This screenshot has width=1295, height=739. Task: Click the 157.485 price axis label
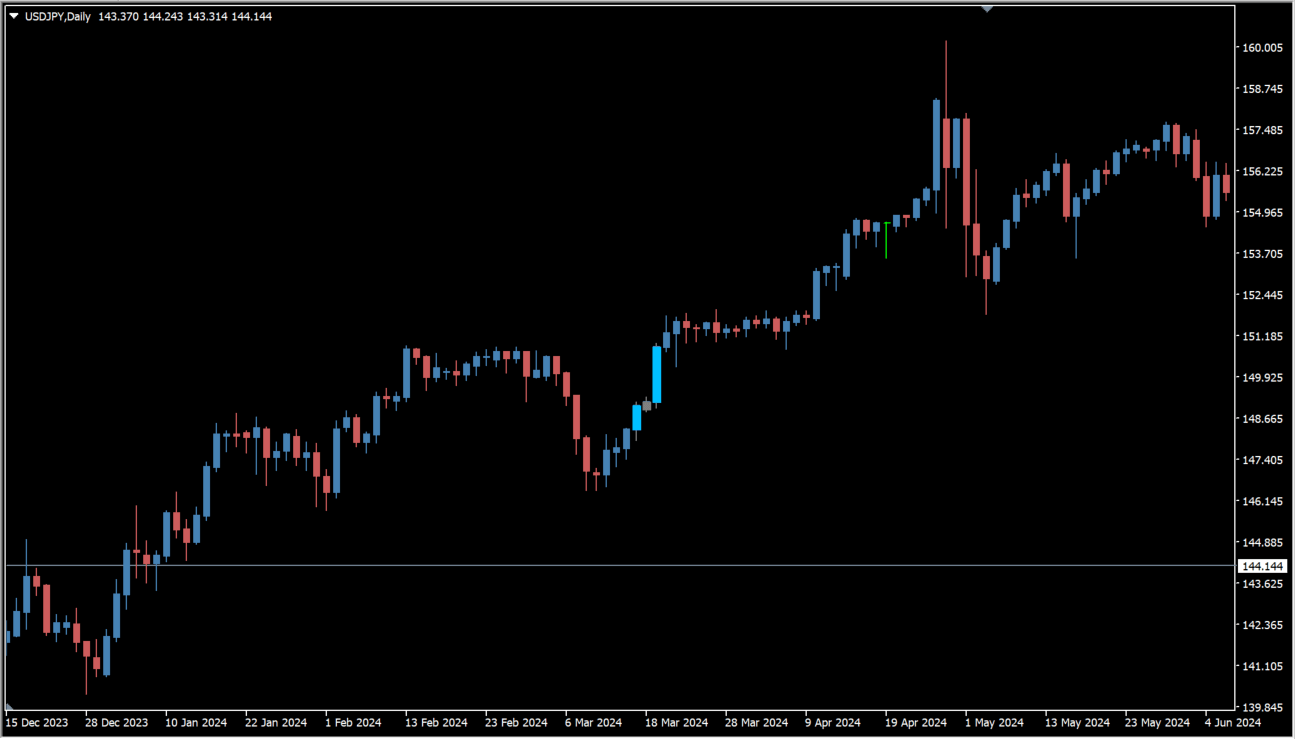click(1262, 130)
